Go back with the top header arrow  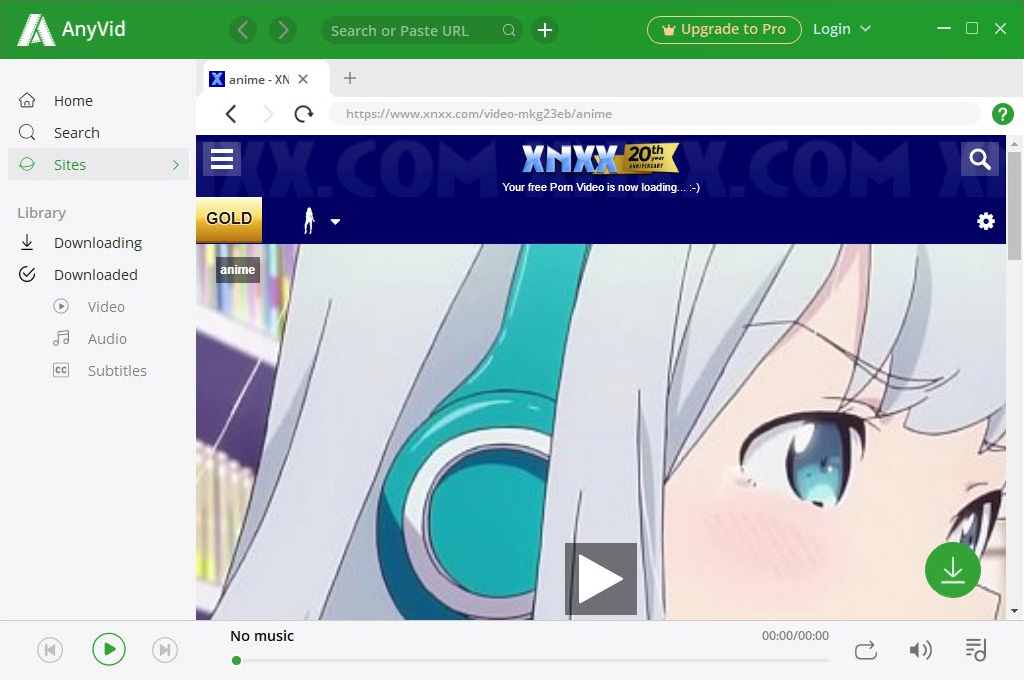pos(243,30)
